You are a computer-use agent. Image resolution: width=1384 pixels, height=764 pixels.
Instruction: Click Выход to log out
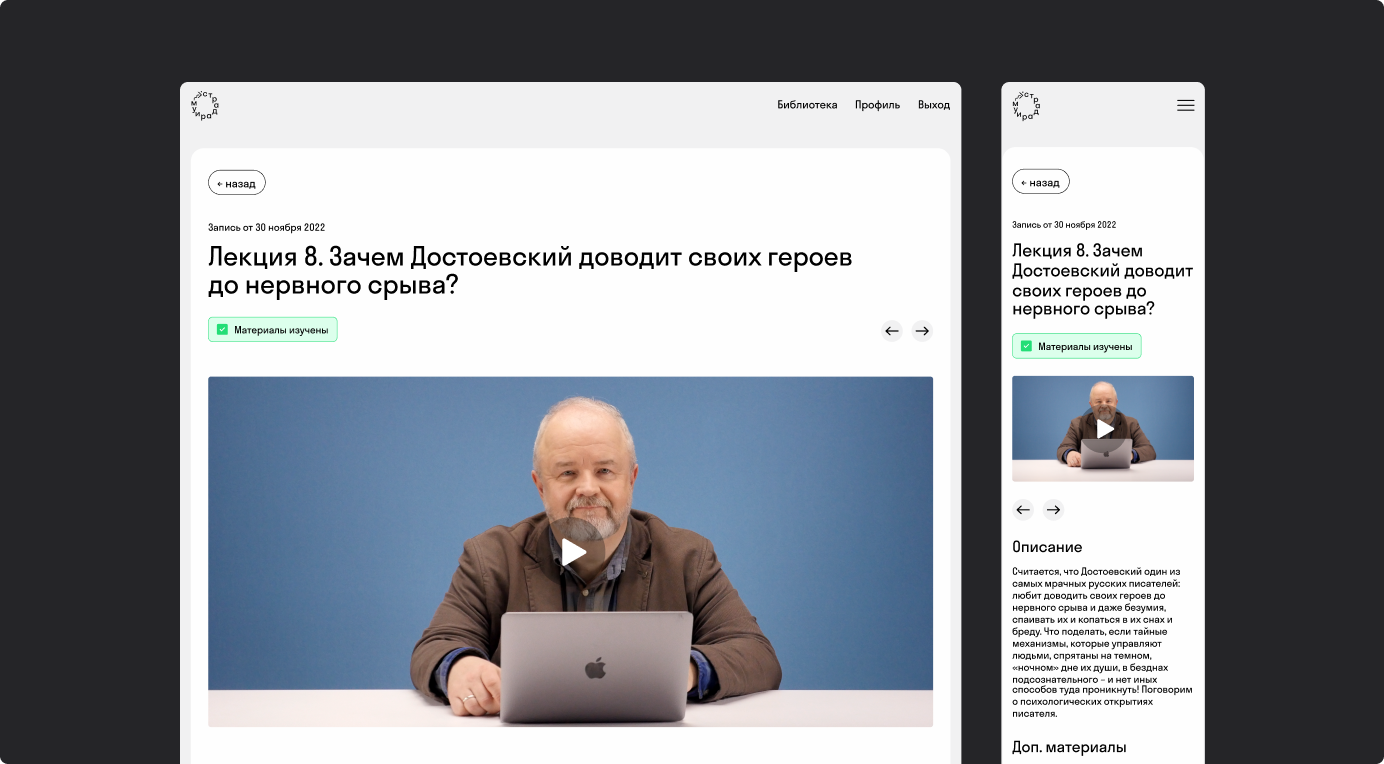934,105
